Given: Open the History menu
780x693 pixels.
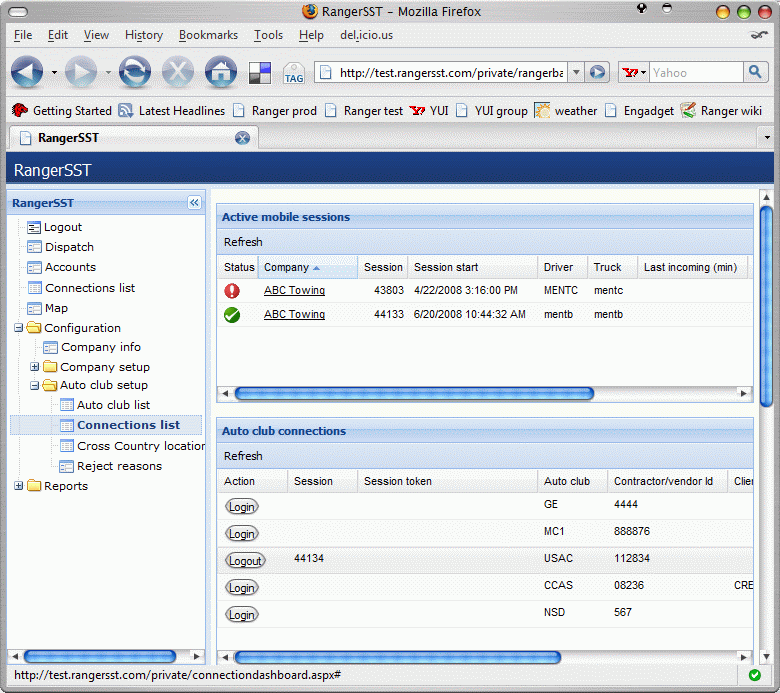Looking at the screenshot, I should coord(144,35).
